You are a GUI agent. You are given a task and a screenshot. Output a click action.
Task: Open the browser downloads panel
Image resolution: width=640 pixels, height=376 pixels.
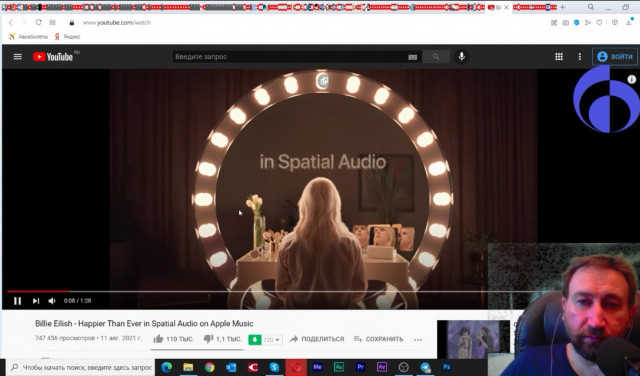629,22
